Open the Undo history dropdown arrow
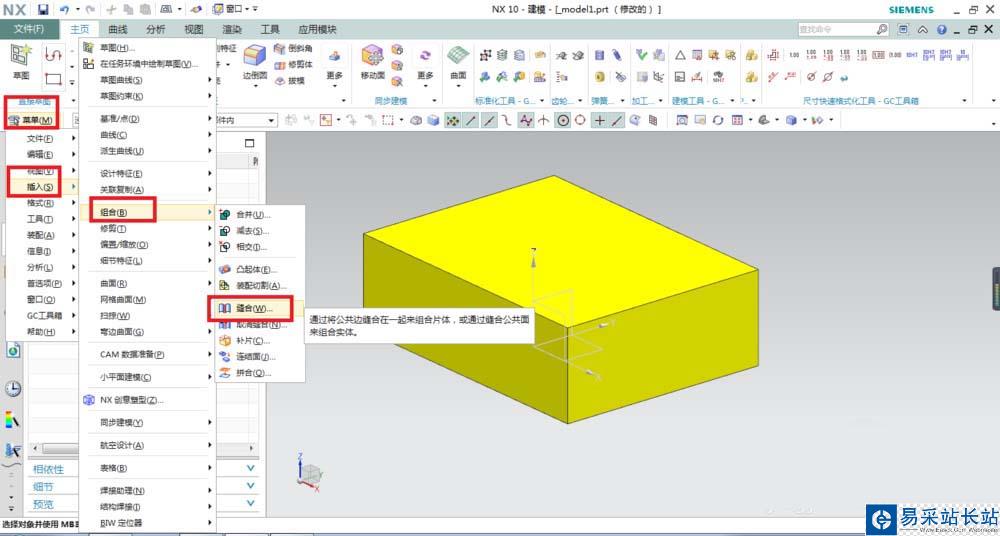 (77, 10)
